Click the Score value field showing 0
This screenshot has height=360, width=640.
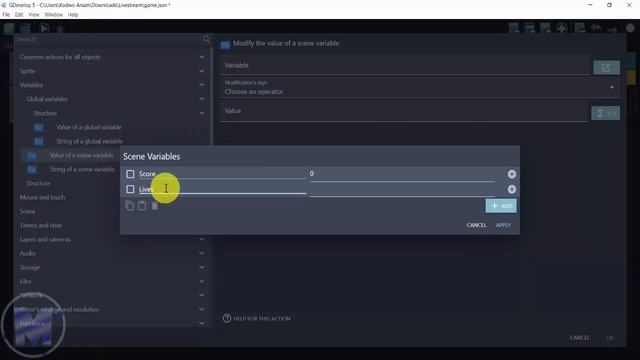pos(402,174)
